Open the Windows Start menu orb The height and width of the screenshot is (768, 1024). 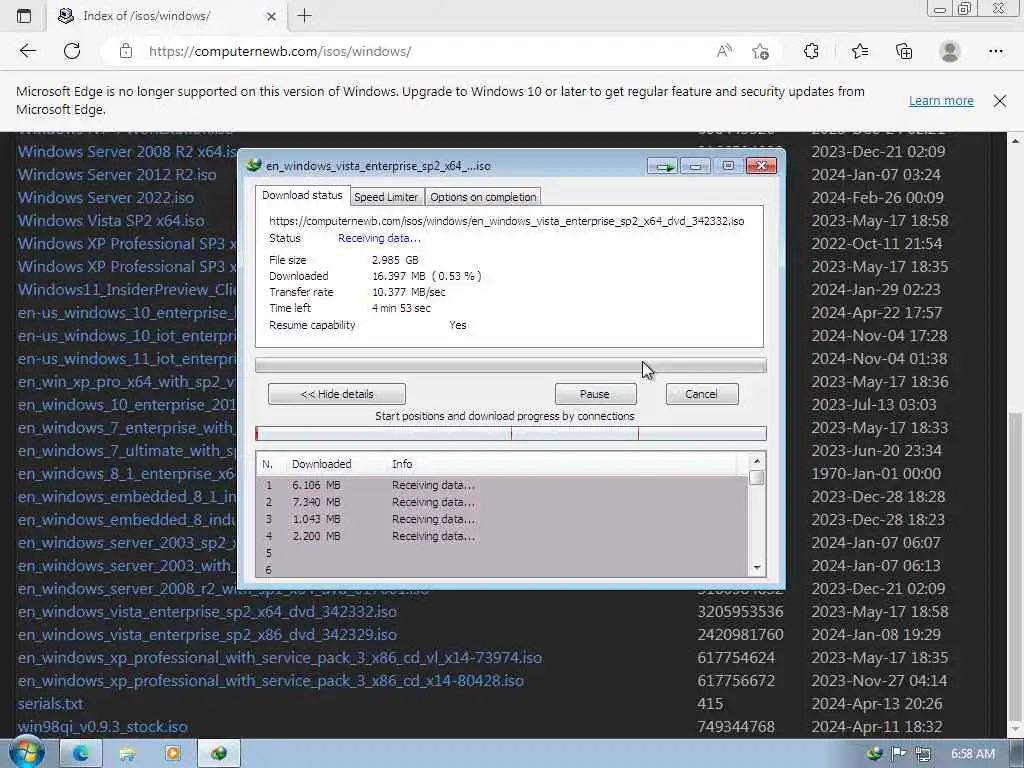25,753
